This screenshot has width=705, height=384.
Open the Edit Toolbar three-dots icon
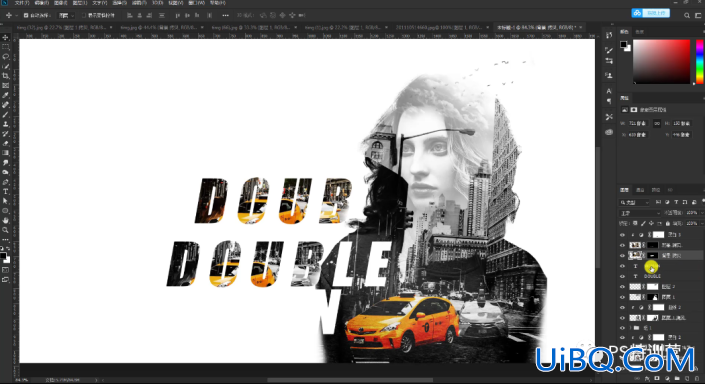pyautogui.click(x=5, y=240)
